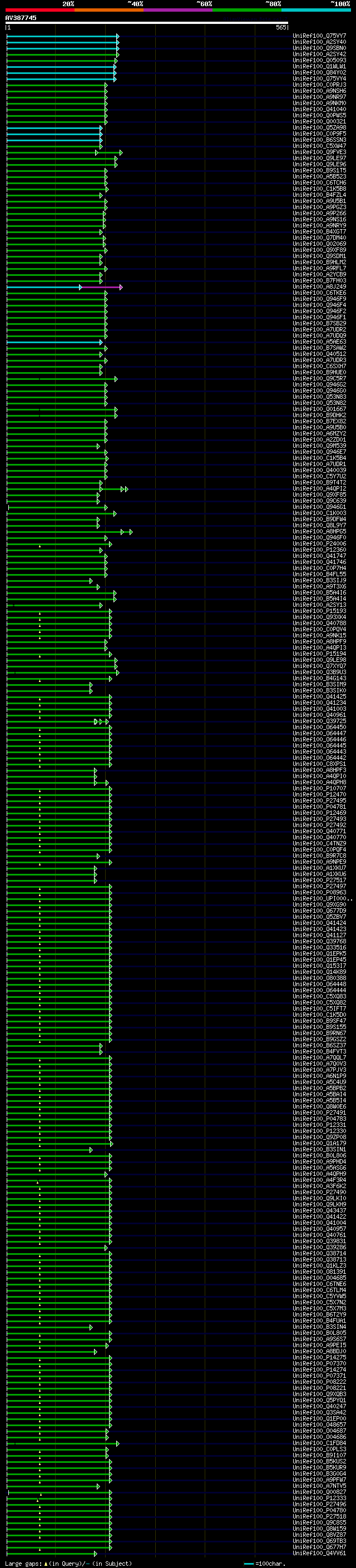Select the UniRef100_A2SY42 label

(319, 54)
